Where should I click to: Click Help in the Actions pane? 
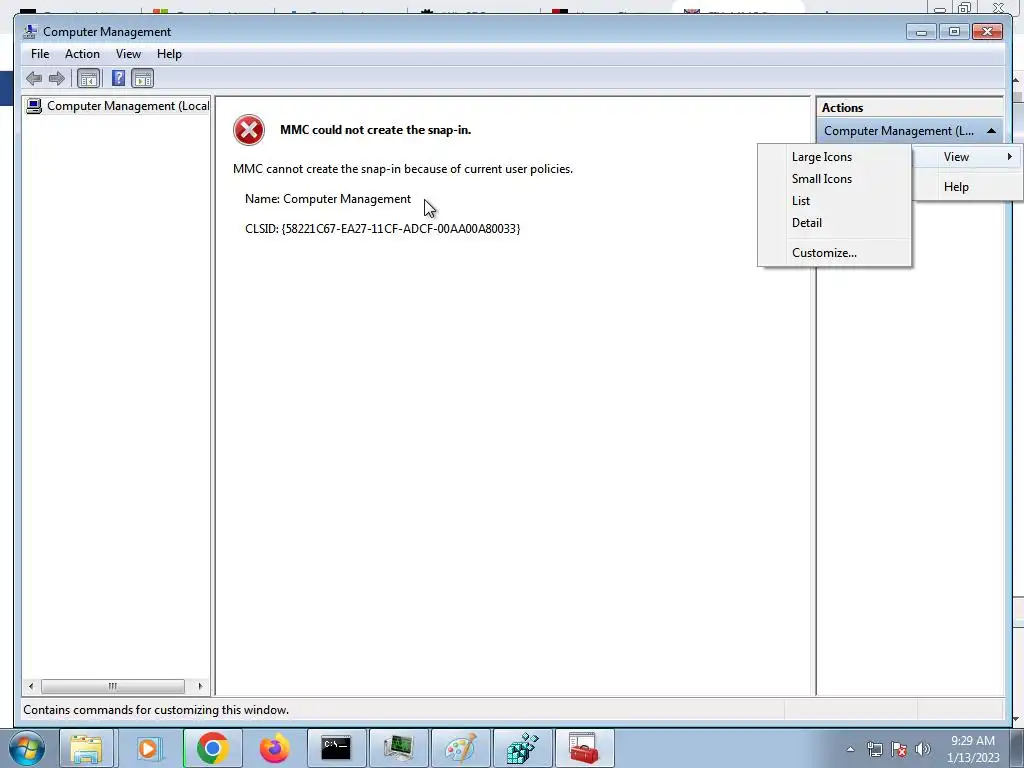pyautogui.click(x=967, y=187)
